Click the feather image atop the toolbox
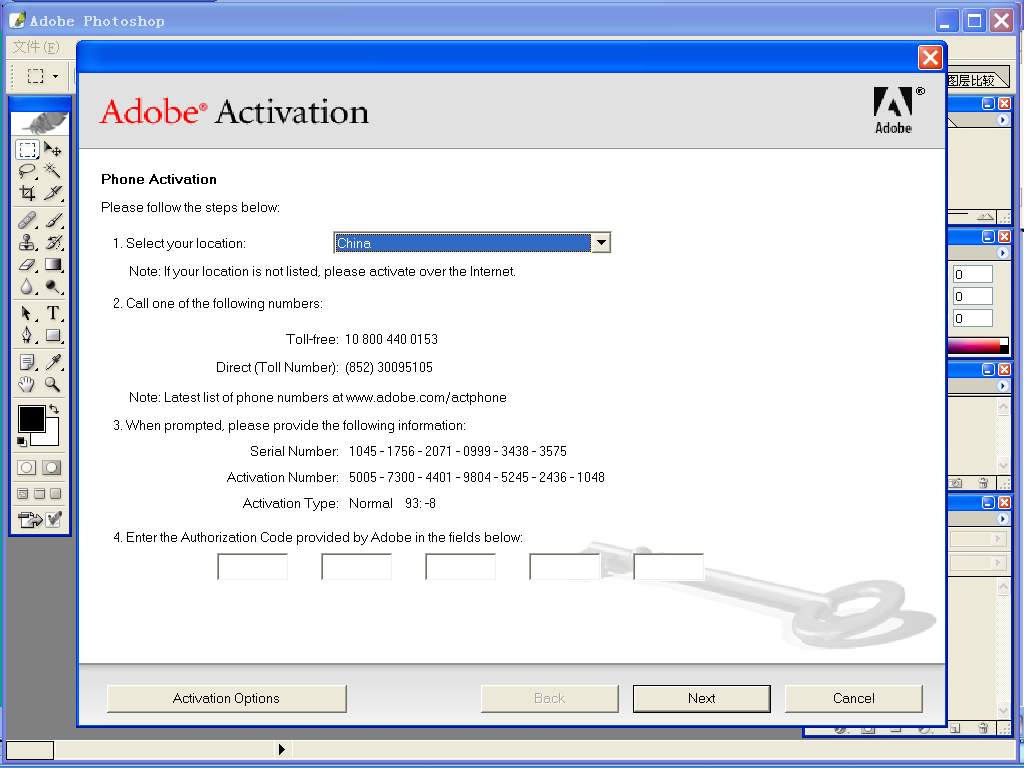1024x768 pixels. click(40, 123)
